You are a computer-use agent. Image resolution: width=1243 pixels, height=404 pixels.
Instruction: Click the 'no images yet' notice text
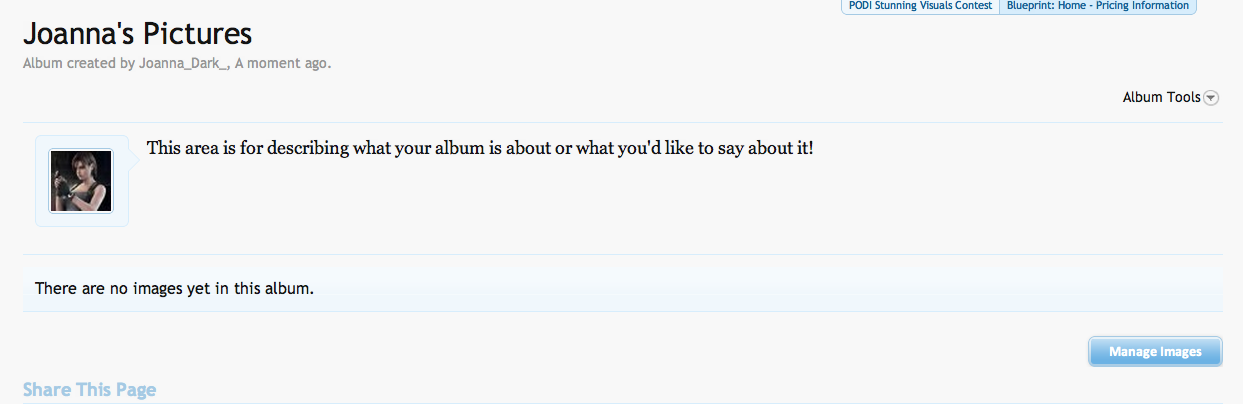(x=175, y=289)
